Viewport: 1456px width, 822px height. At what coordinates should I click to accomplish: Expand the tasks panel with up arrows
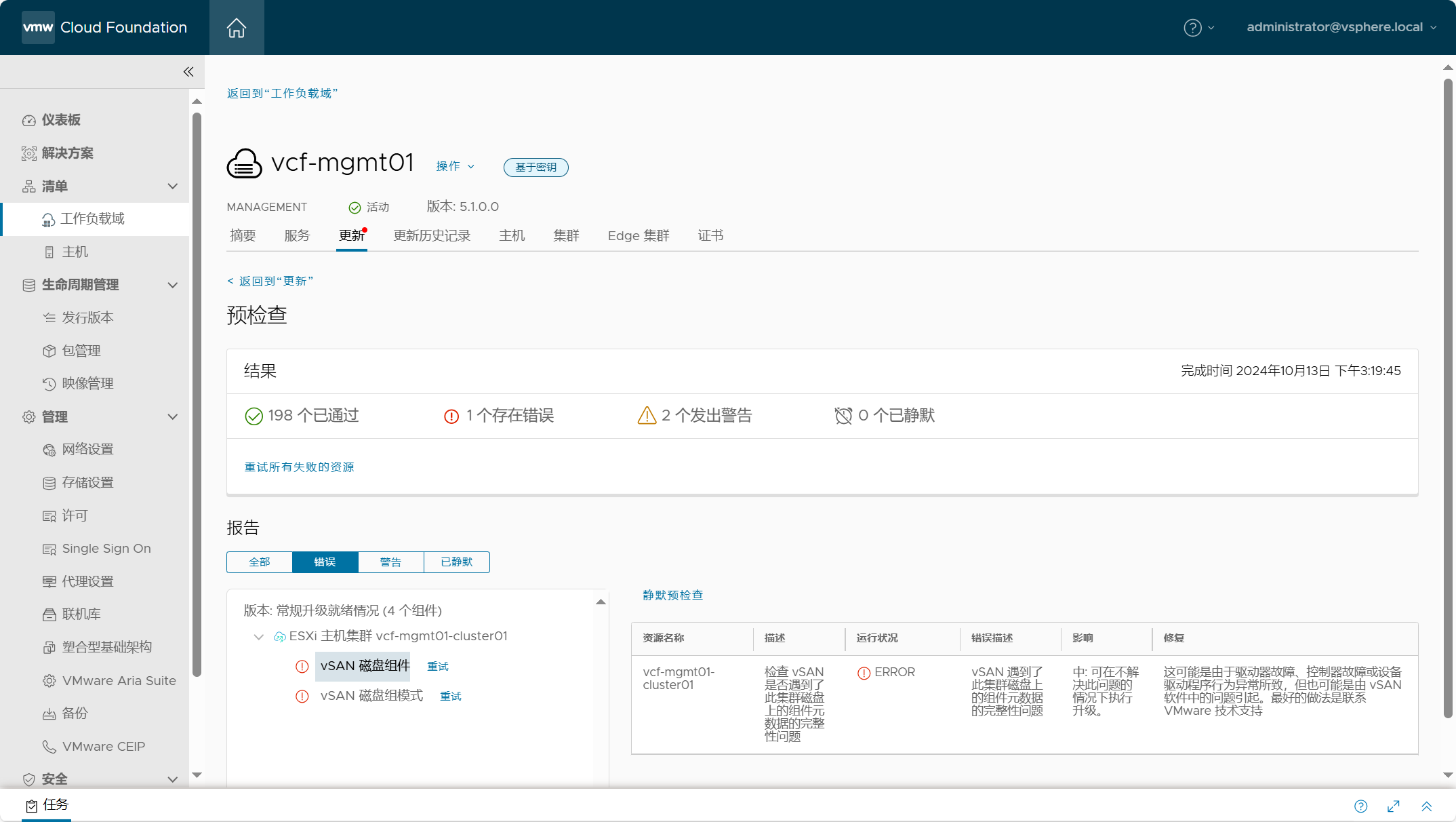tap(1426, 806)
